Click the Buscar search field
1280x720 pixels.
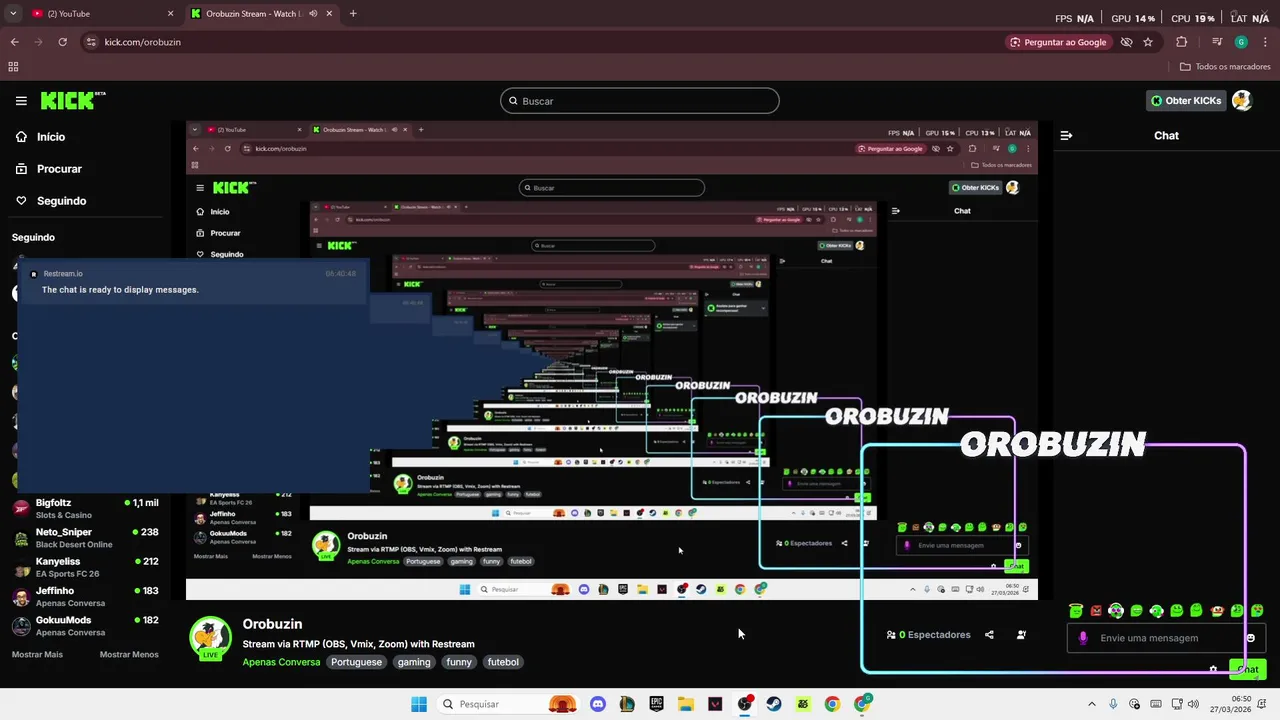click(x=640, y=101)
